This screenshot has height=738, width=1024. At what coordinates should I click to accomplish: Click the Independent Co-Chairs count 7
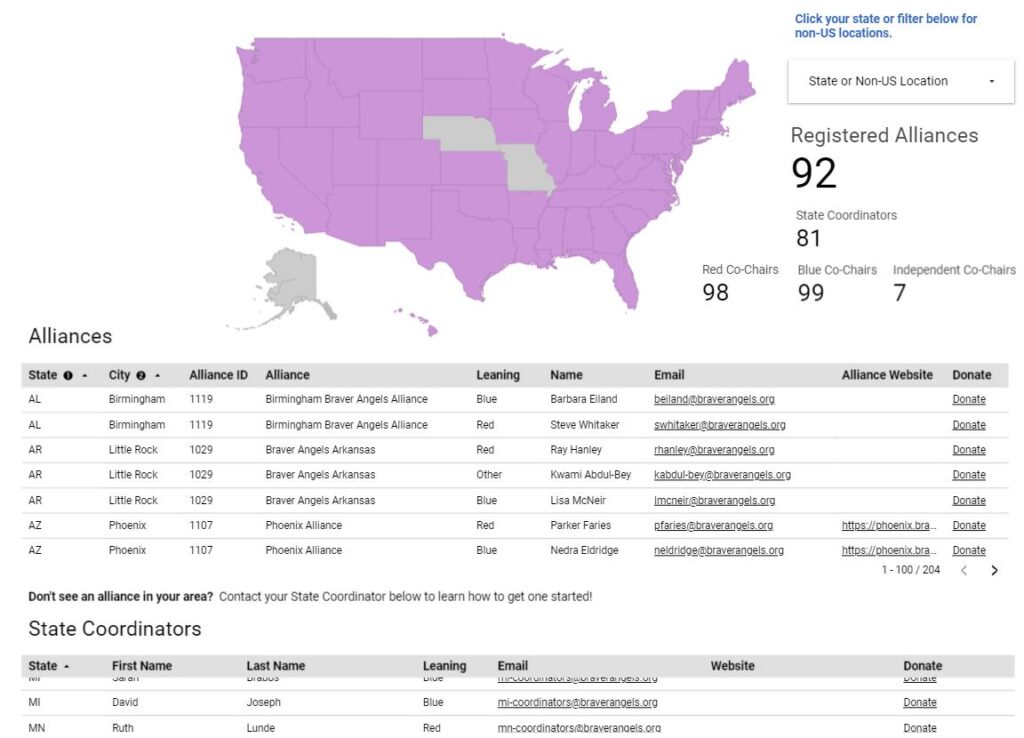(x=899, y=292)
